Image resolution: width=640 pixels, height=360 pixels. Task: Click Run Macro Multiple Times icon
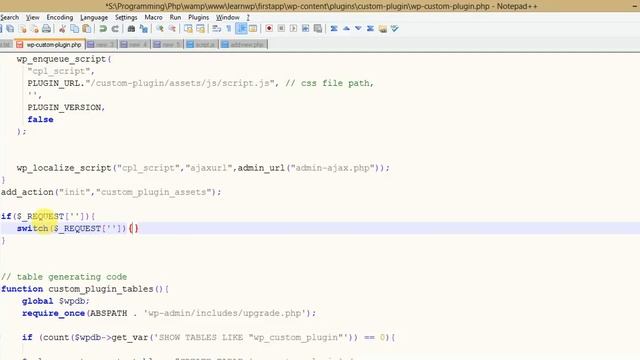[305, 29]
